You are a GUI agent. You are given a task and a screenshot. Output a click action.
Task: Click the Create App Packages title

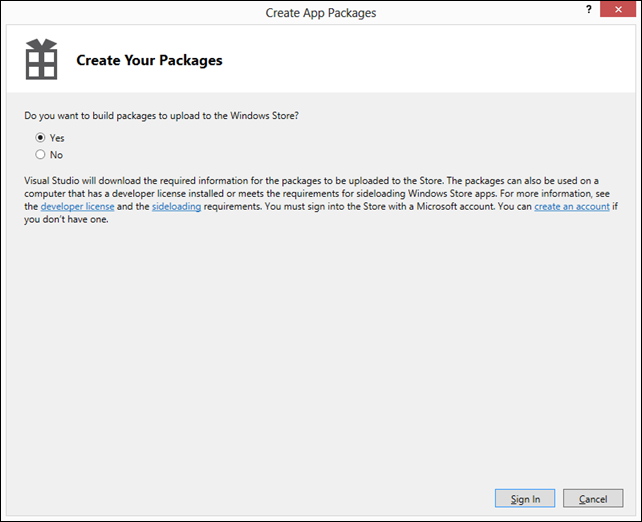pos(321,13)
